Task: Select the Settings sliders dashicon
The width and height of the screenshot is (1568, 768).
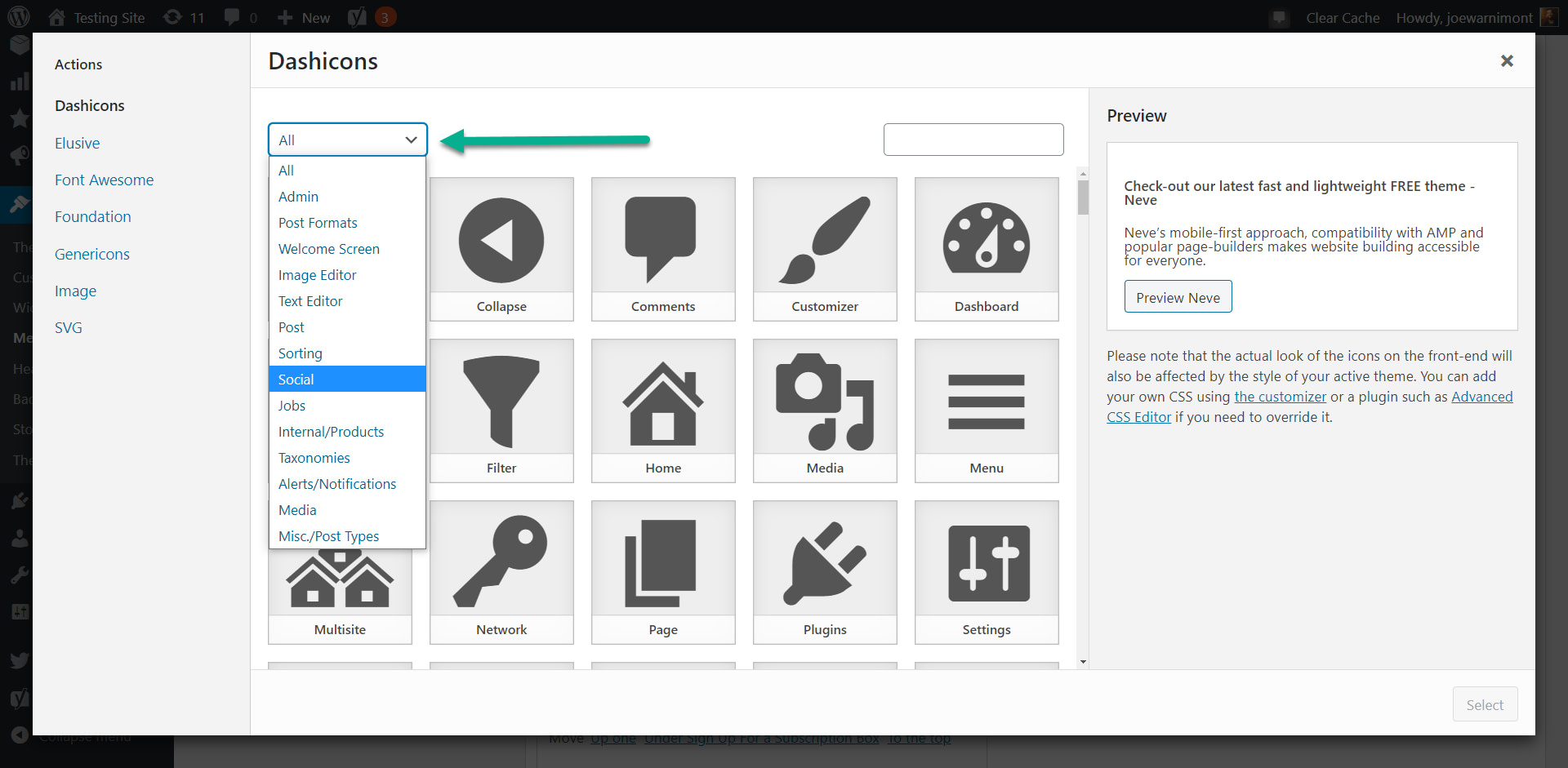Action: point(986,562)
